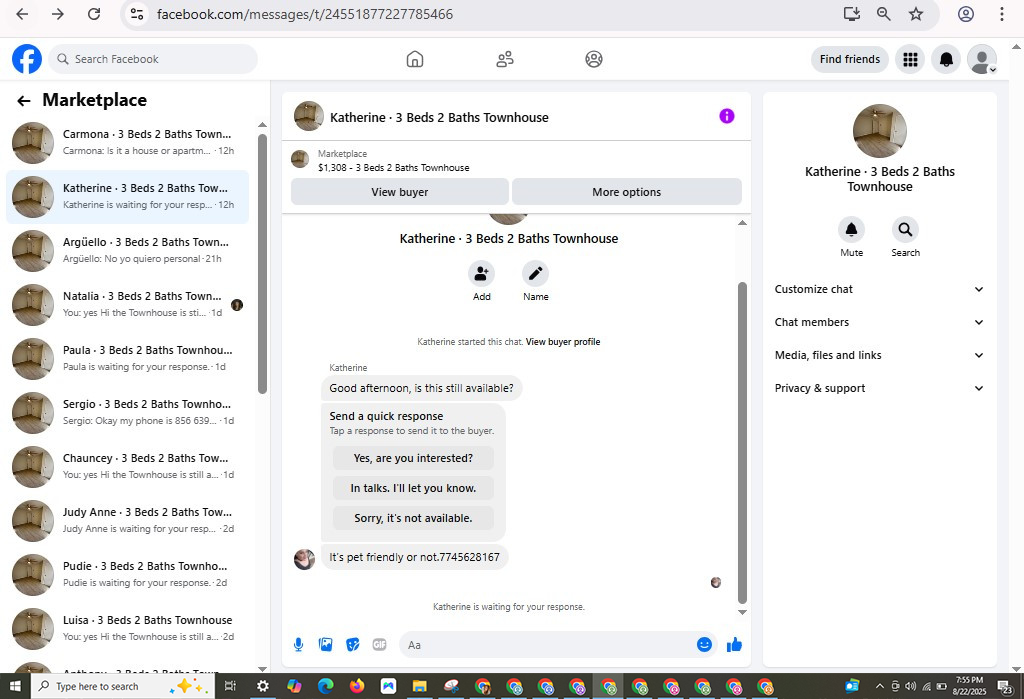Open the Groups icon in top navigation
The image size is (1024, 699).
point(594,59)
